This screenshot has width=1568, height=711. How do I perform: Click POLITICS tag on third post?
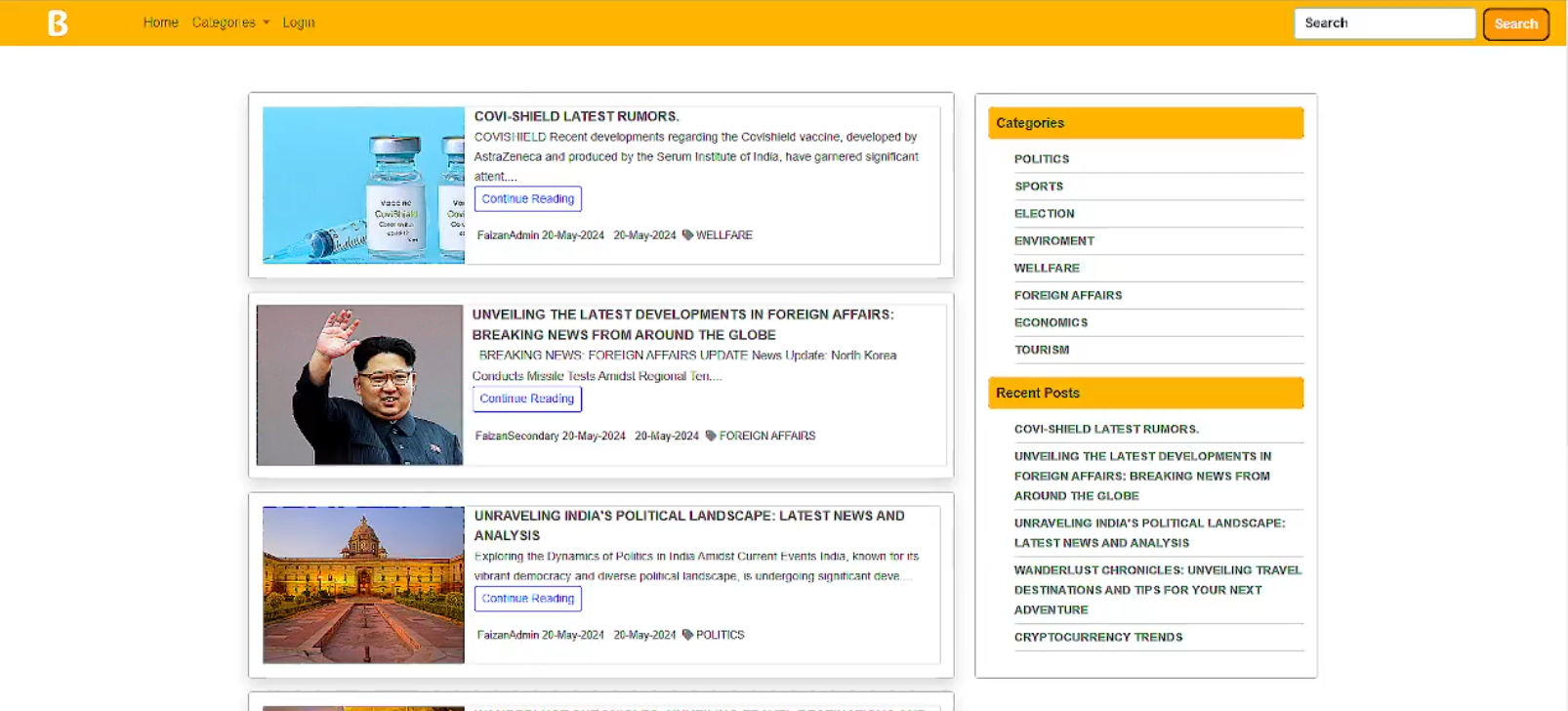(x=721, y=635)
